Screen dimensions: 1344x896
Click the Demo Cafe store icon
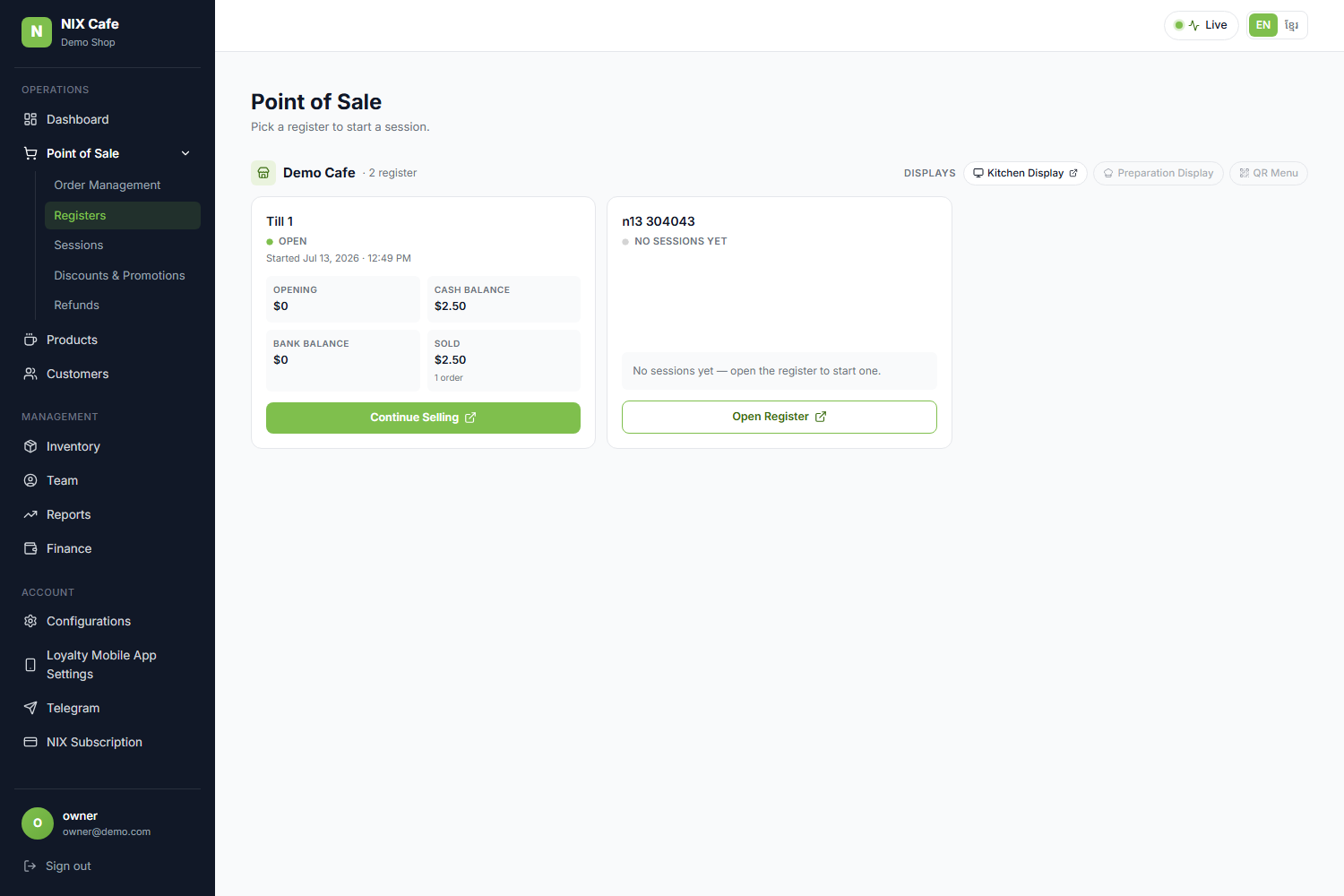263,173
